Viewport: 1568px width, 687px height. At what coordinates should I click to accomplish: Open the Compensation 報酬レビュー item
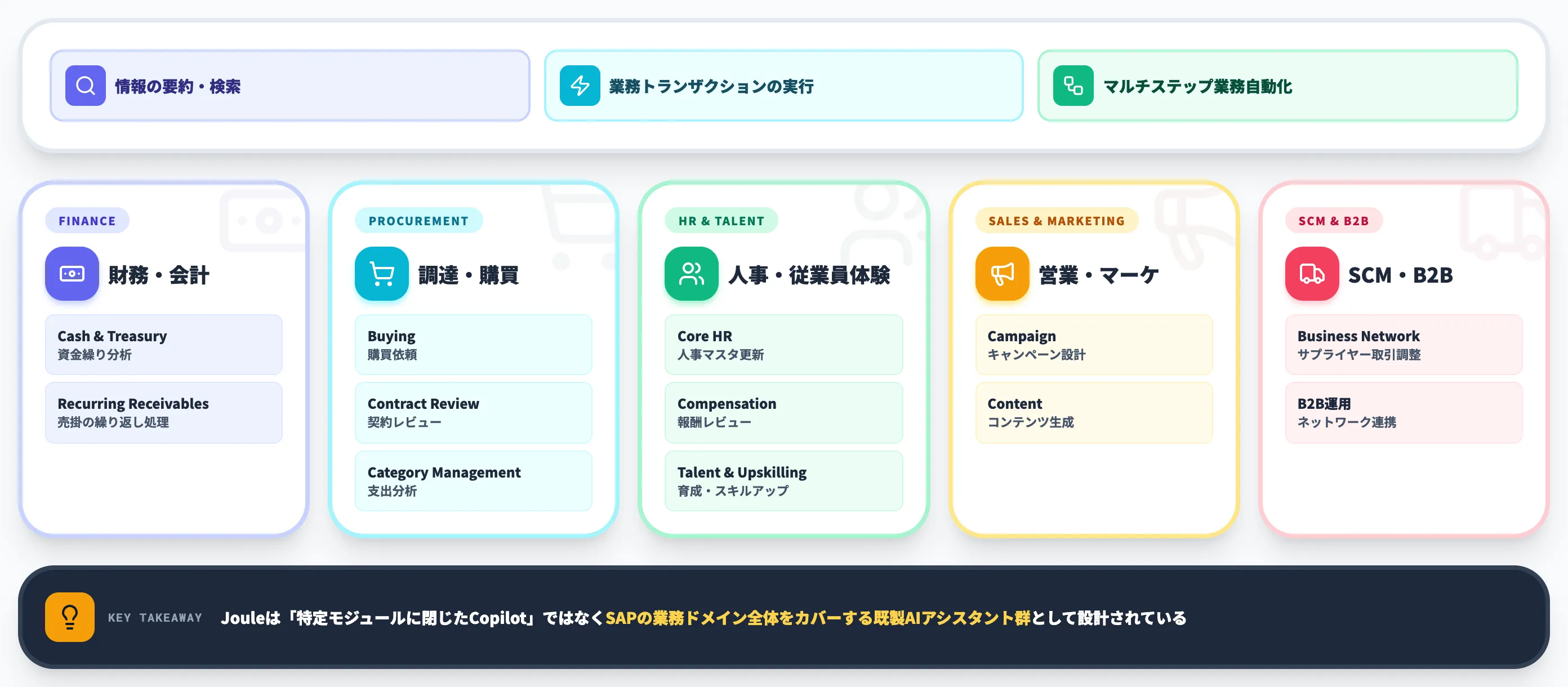point(784,413)
